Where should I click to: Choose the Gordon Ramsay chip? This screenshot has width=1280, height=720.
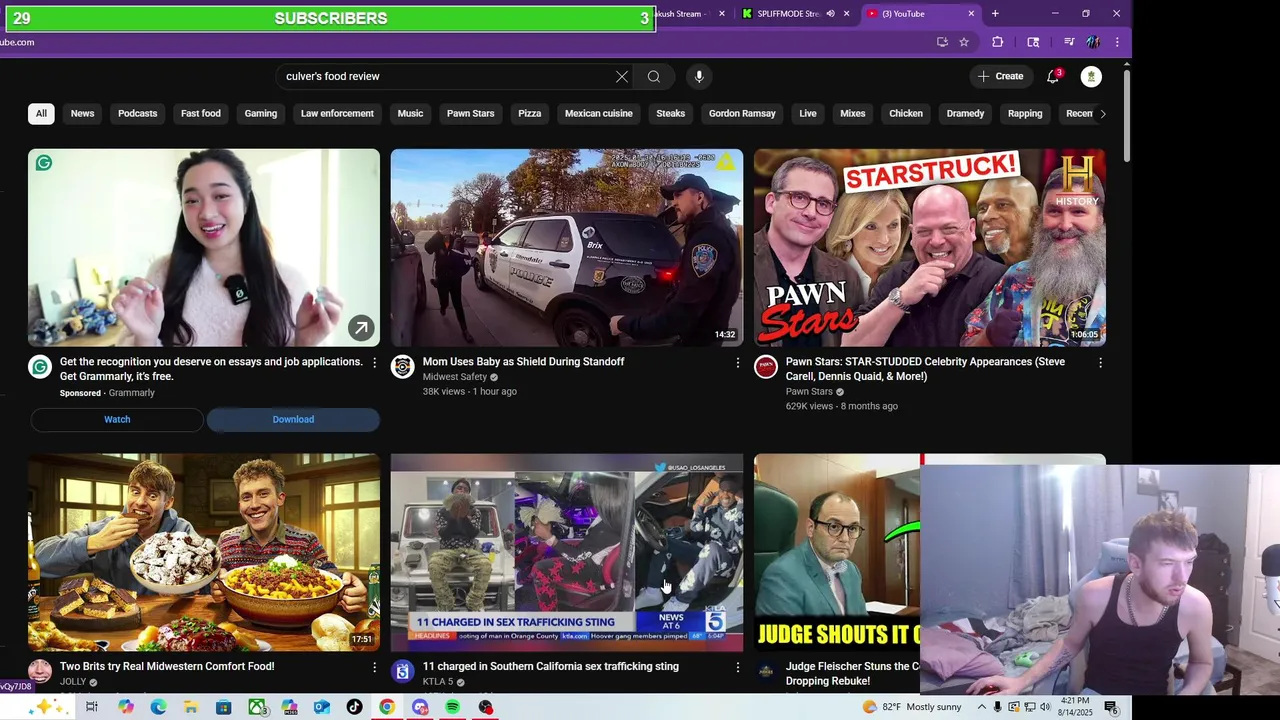[742, 114]
